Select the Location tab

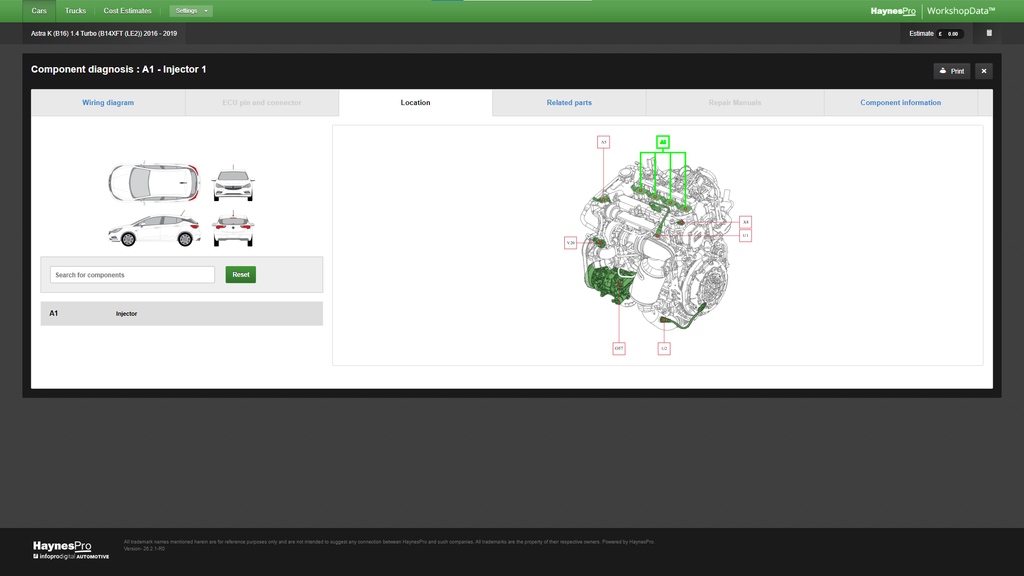click(x=415, y=103)
